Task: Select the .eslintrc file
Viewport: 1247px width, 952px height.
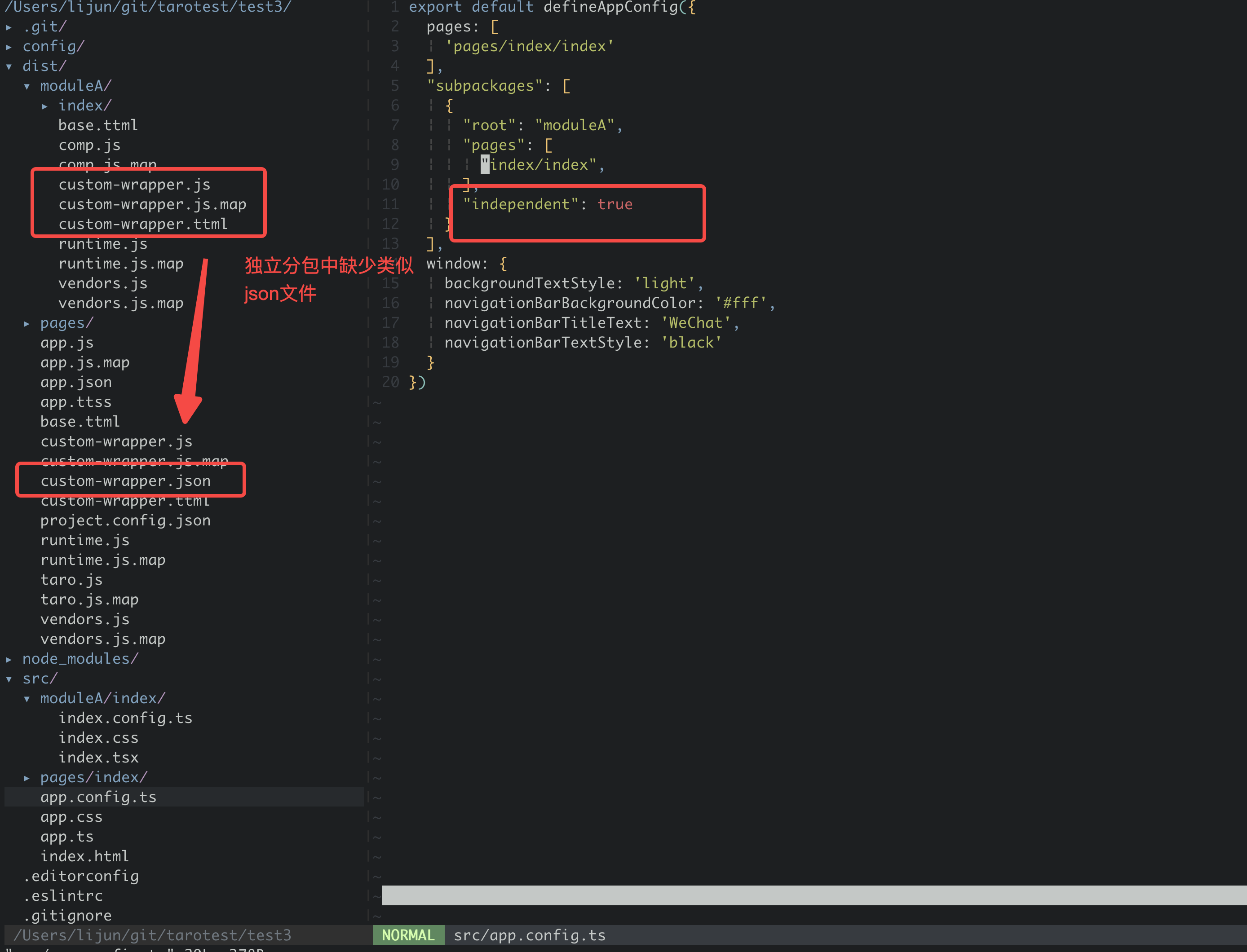Action: pos(62,895)
